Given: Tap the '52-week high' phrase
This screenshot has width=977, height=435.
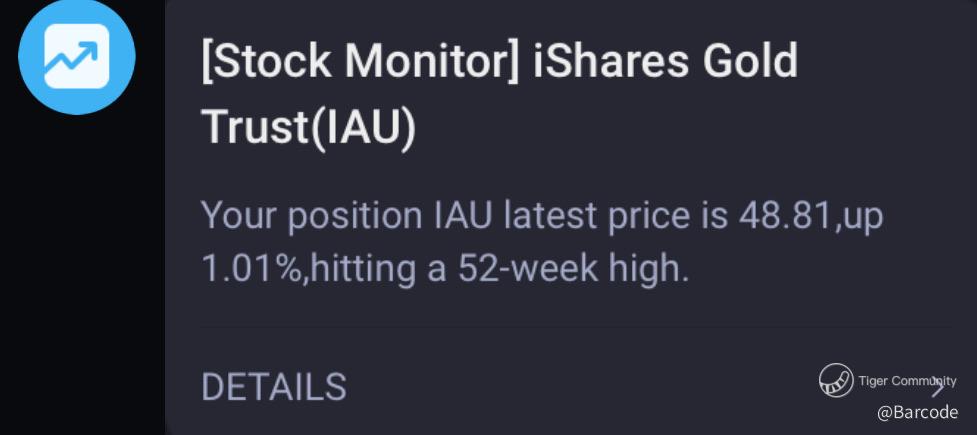Looking at the screenshot, I should click(573, 269).
